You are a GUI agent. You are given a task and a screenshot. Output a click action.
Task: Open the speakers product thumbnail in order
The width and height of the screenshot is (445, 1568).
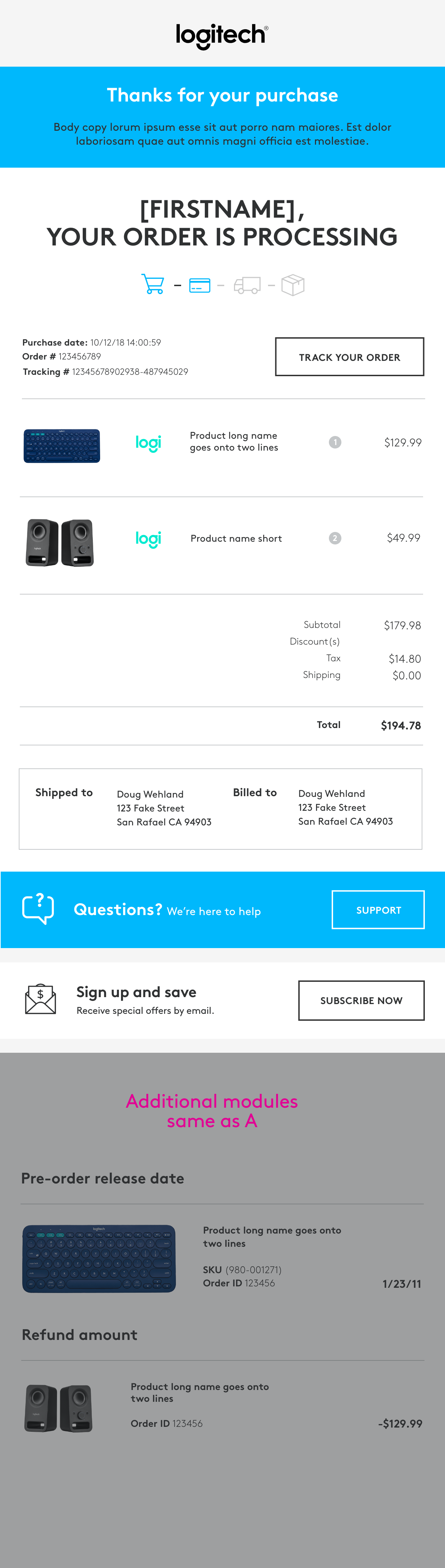(60, 542)
